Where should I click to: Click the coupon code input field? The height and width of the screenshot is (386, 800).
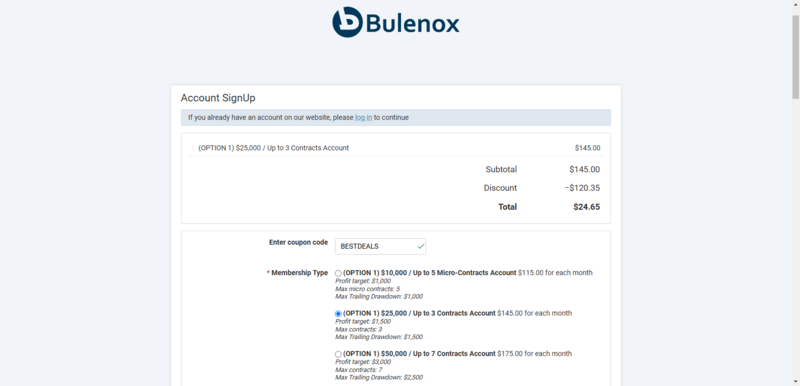point(380,246)
